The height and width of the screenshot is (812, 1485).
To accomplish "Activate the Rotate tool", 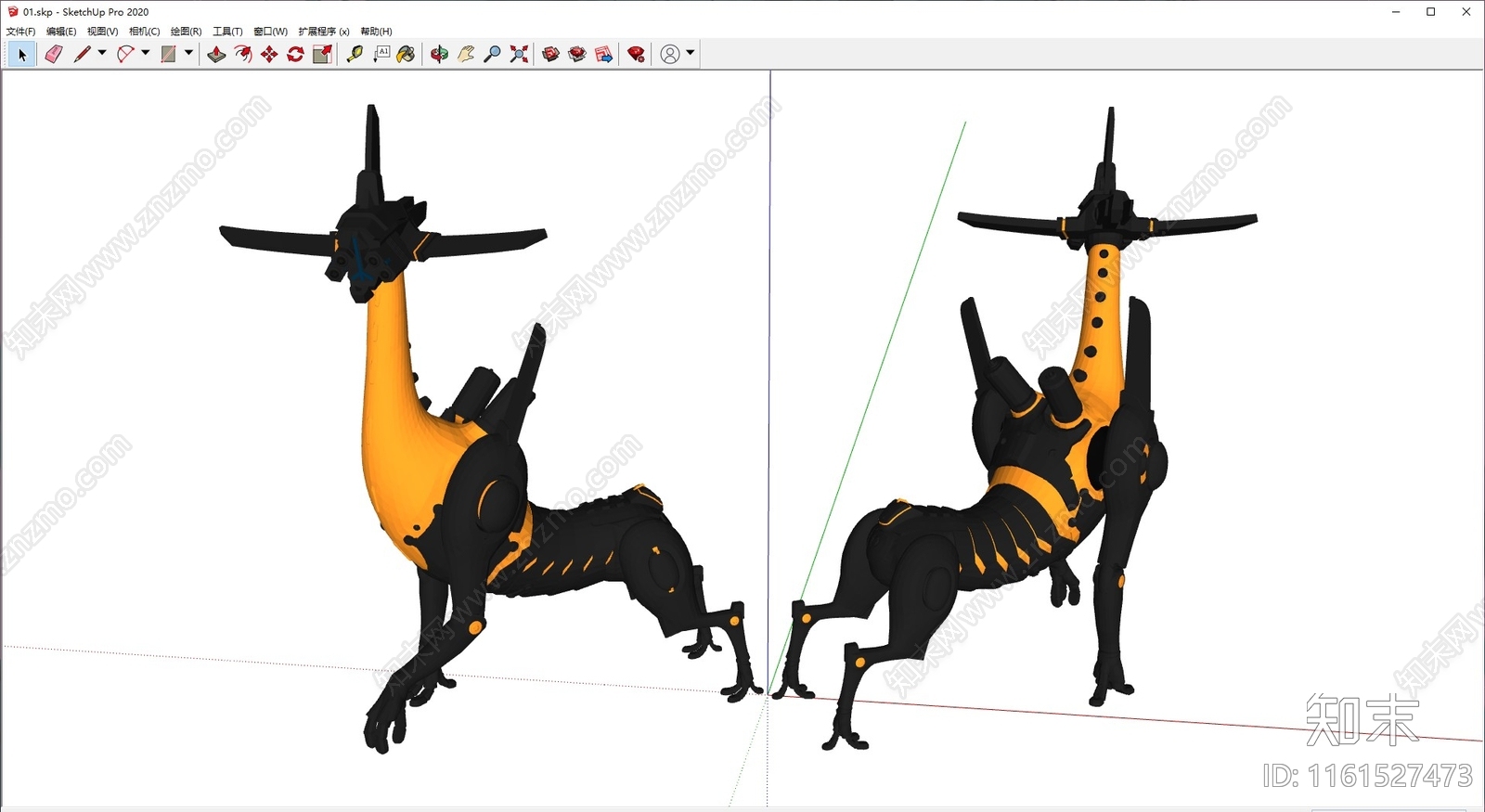I will [295, 55].
